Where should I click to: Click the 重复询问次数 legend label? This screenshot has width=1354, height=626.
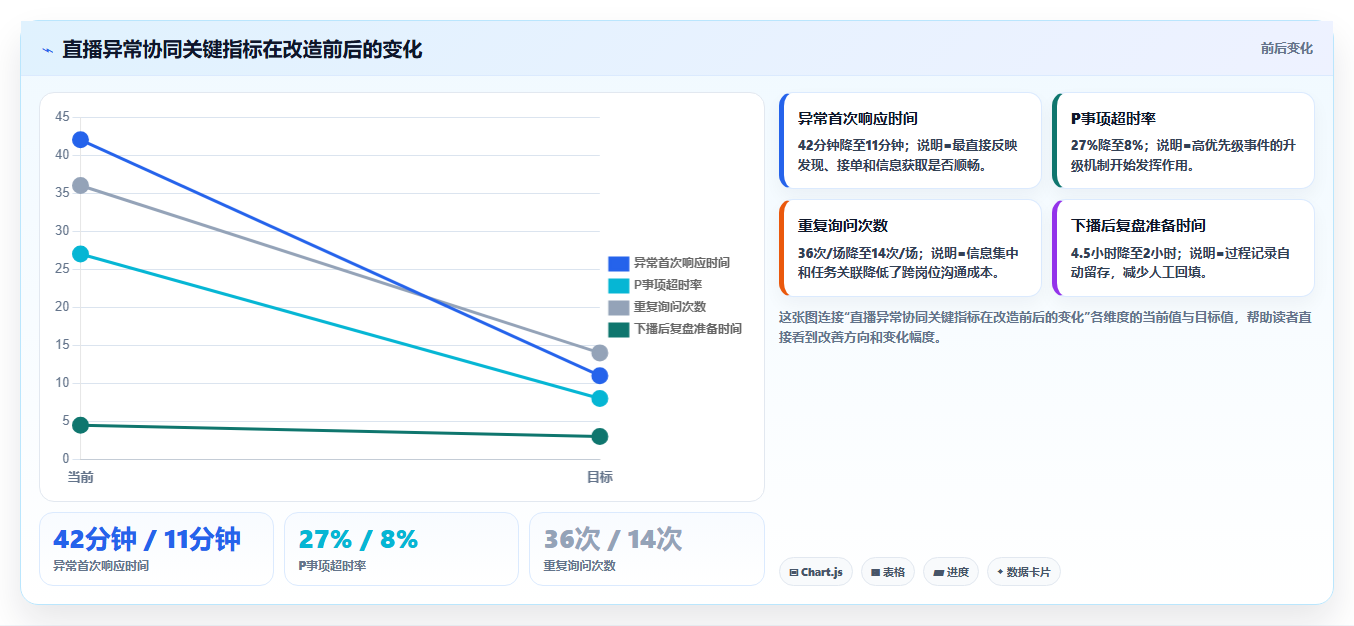[669, 307]
